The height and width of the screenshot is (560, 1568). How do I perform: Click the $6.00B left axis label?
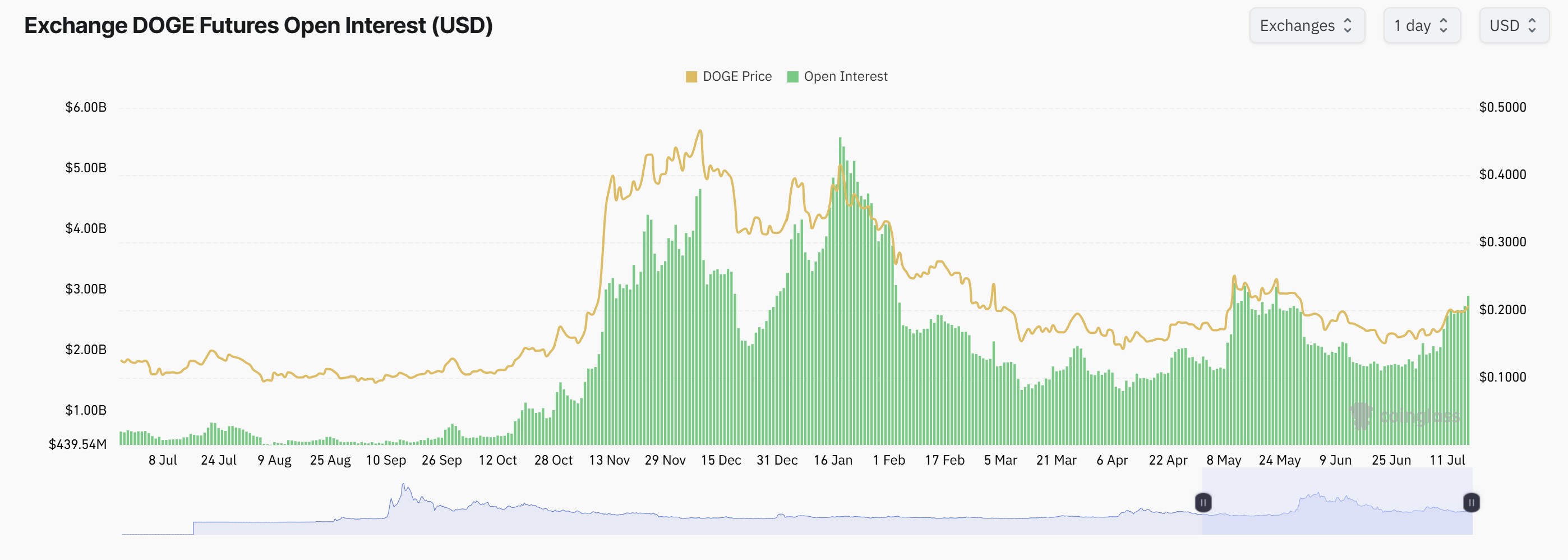coord(86,107)
